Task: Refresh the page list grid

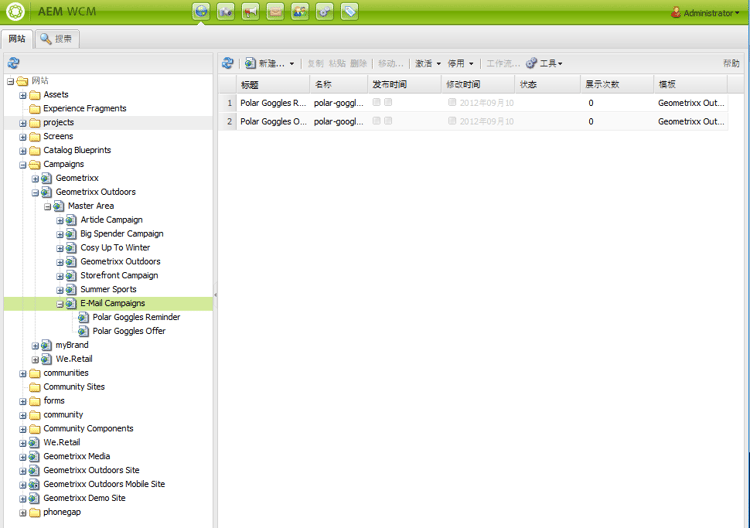Action: [228, 63]
